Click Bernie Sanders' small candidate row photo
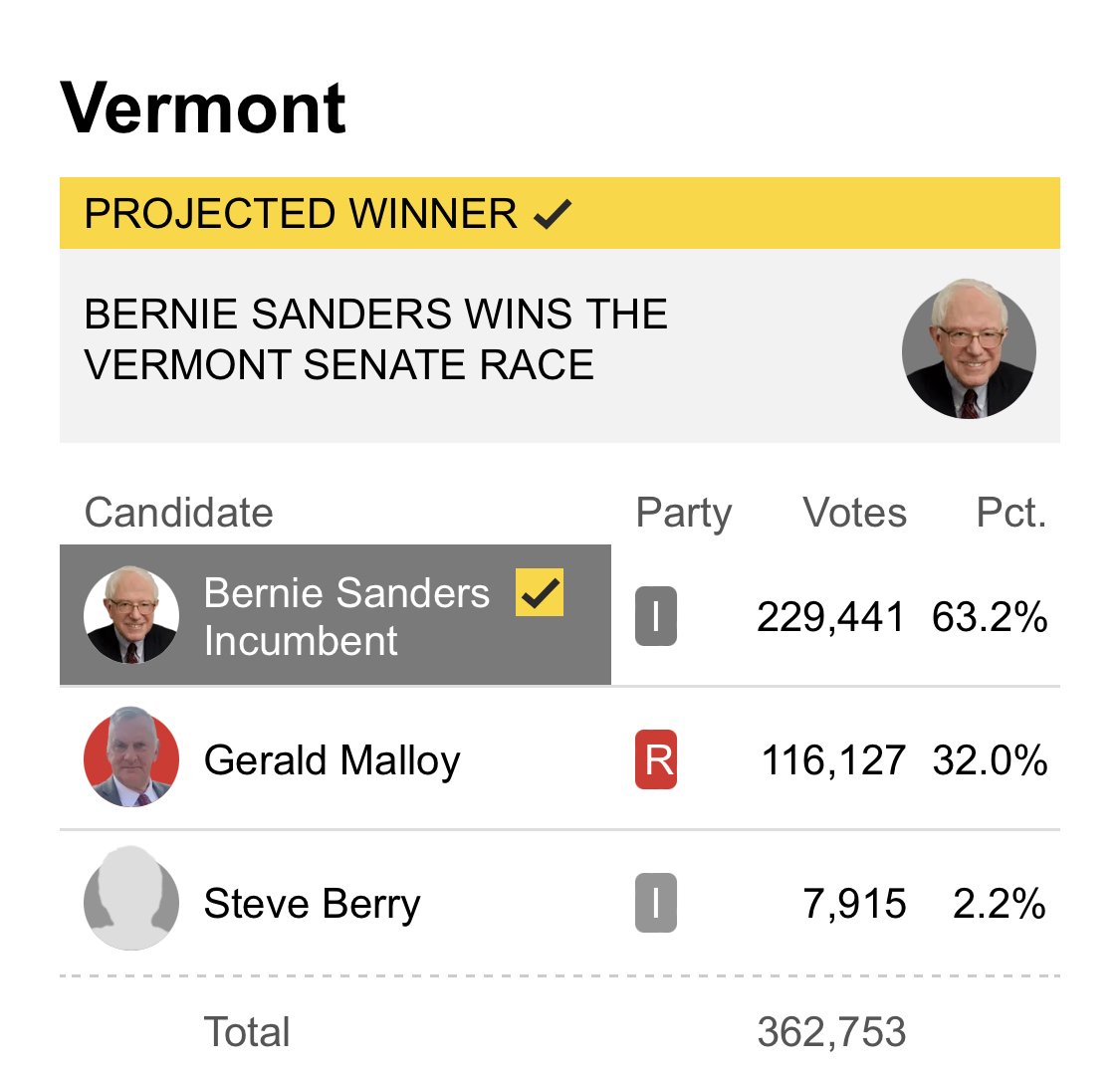 tap(131, 615)
